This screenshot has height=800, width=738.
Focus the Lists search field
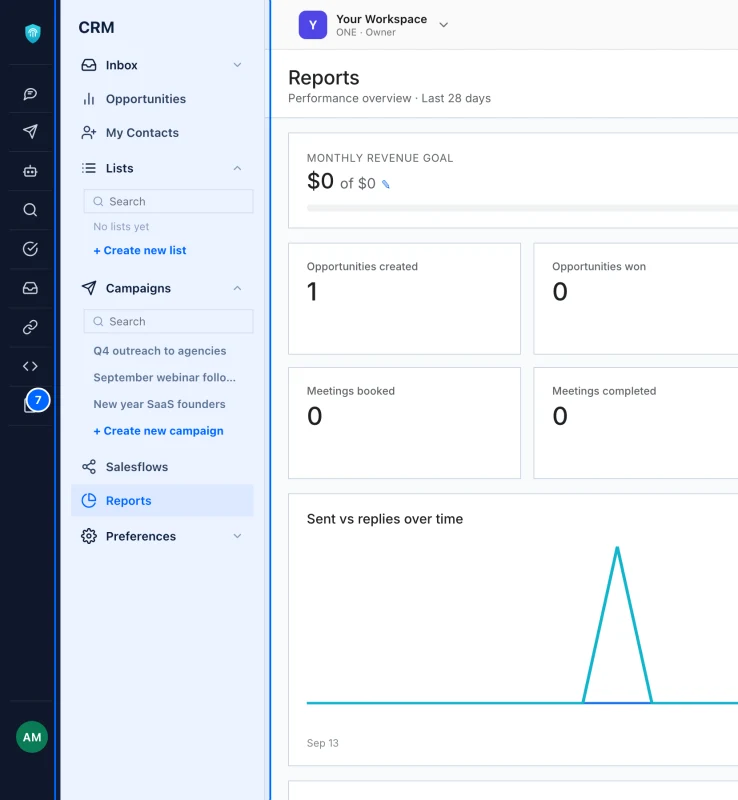pos(168,202)
